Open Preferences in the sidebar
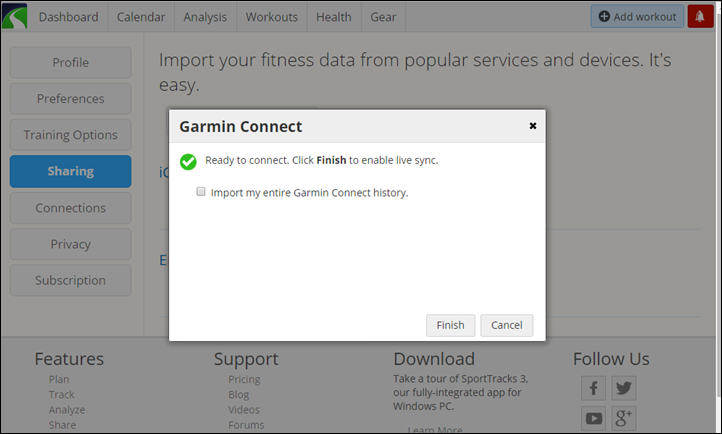The width and height of the screenshot is (722, 434). tap(70, 98)
